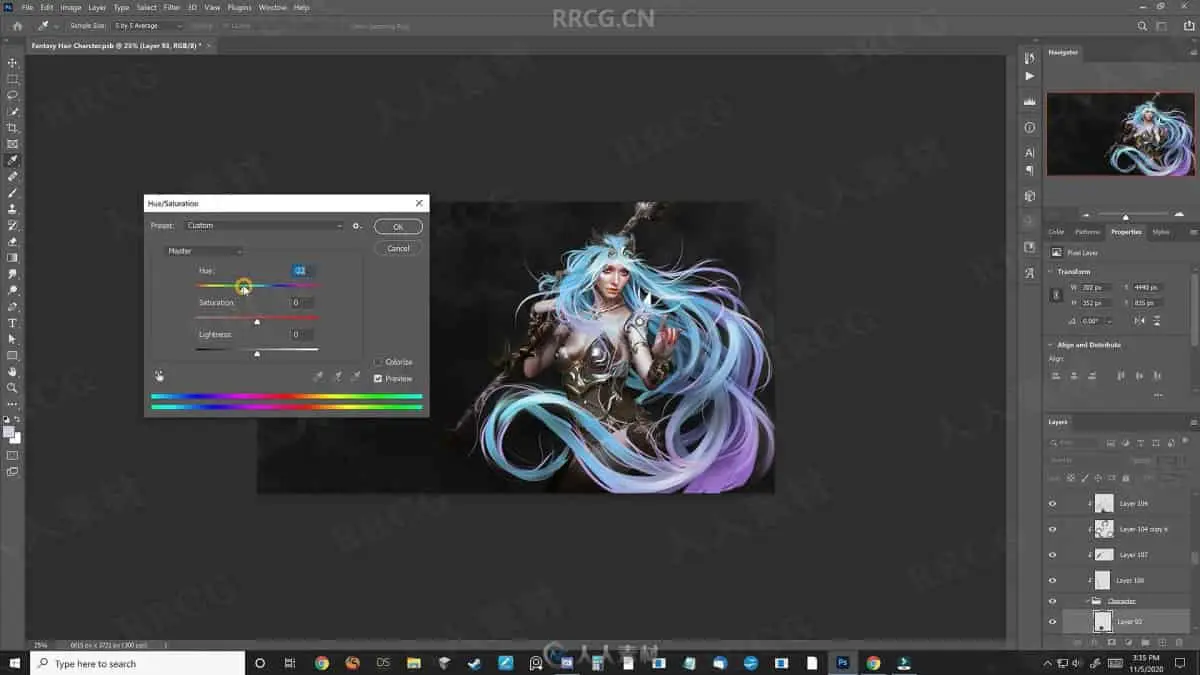Select the Hand tool
Image resolution: width=1200 pixels, height=675 pixels.
12,372
